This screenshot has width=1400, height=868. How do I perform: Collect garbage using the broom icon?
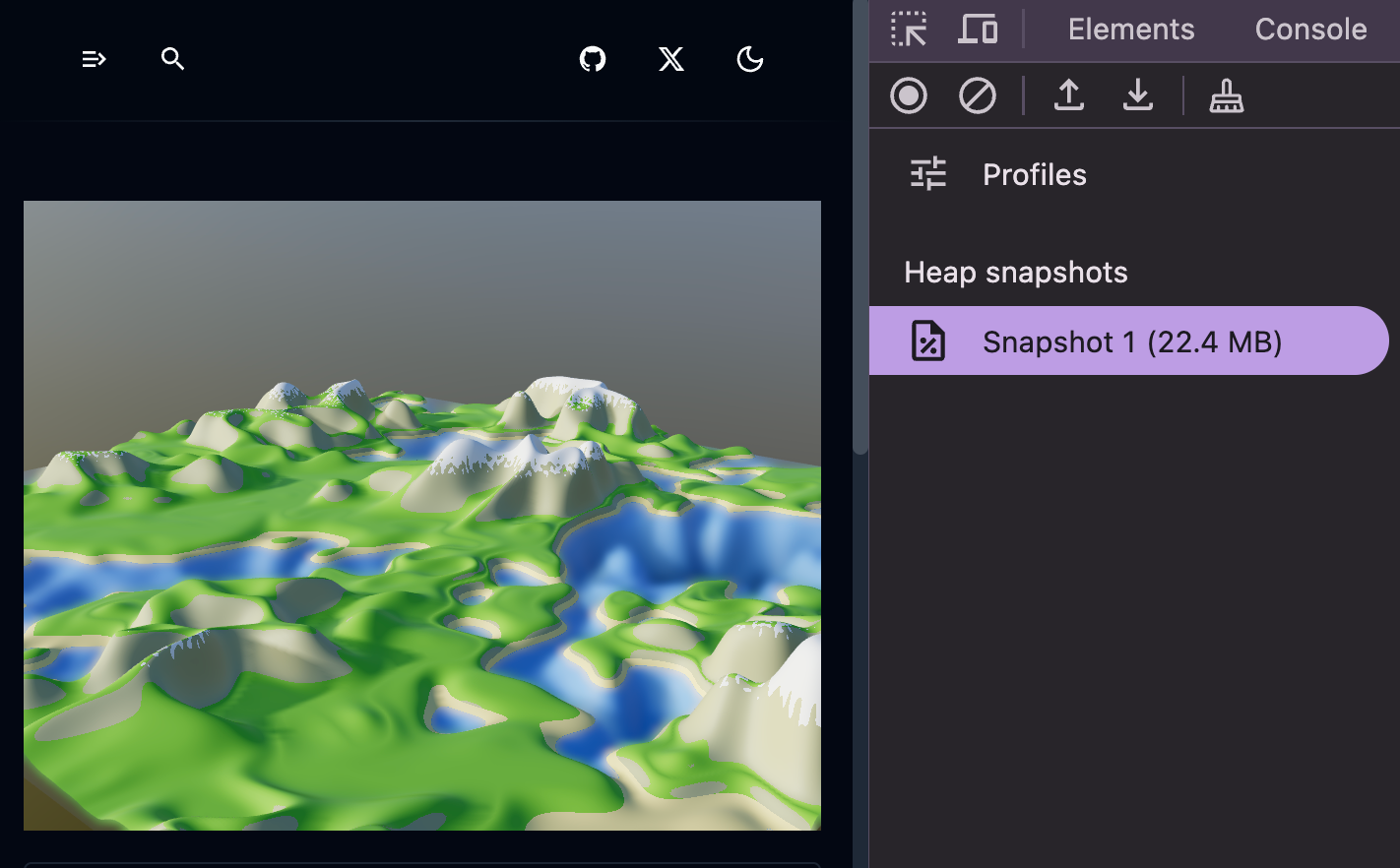[x=1226, y=96]
